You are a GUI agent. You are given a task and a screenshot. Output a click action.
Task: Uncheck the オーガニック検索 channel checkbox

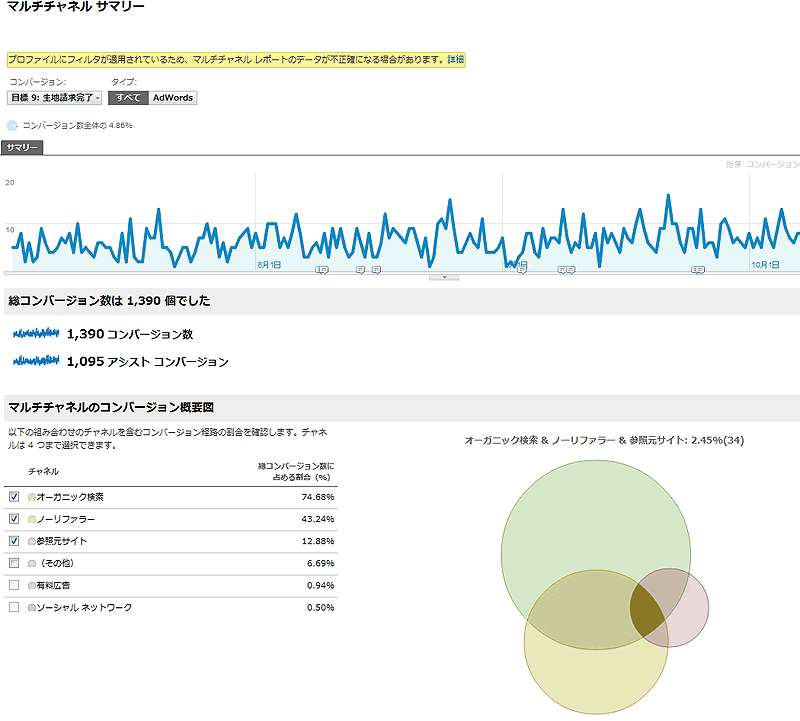point(13,497)
